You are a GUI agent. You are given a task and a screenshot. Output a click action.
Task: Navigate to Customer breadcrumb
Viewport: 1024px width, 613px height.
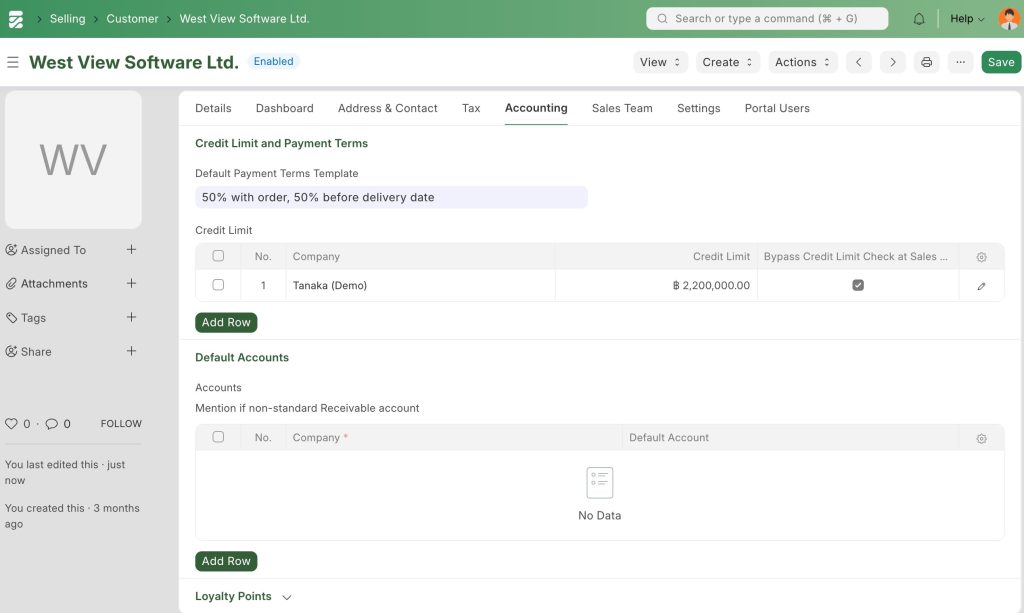click(x=132, y=19)
